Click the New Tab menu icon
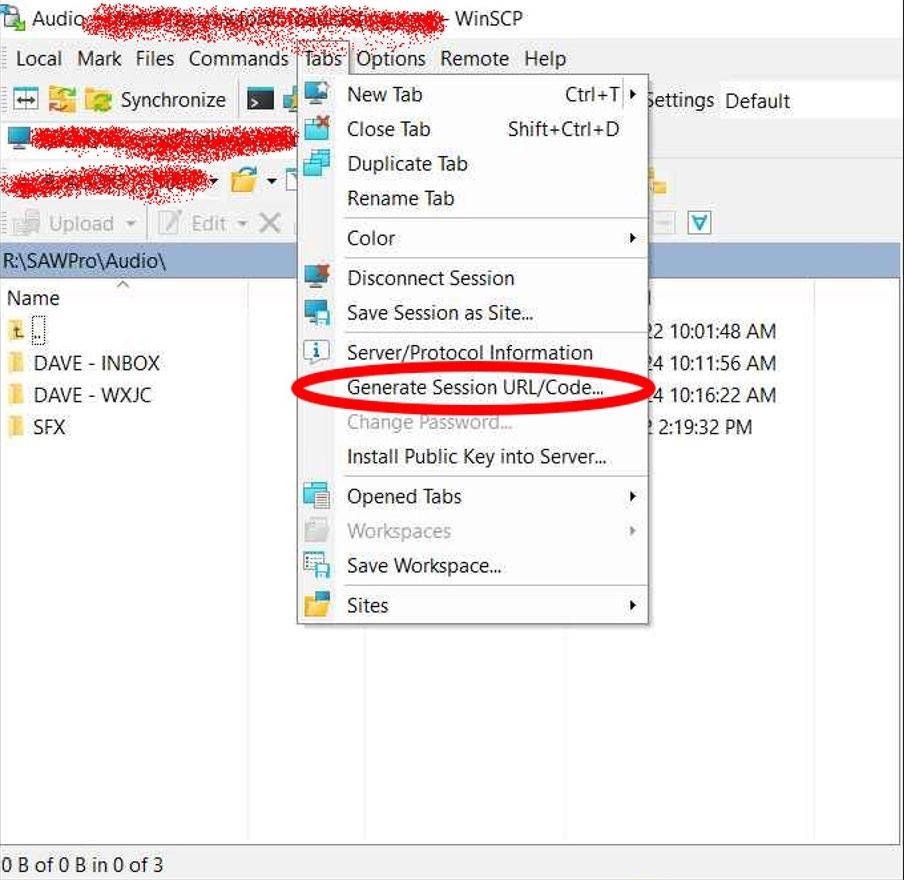This screenshot has height=880, width=904. coord(317,93)
